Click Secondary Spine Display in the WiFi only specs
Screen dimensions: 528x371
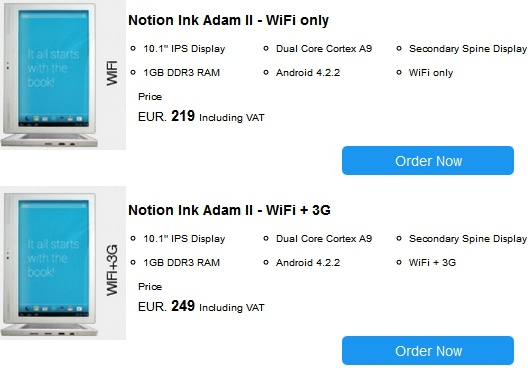[468, 49]
